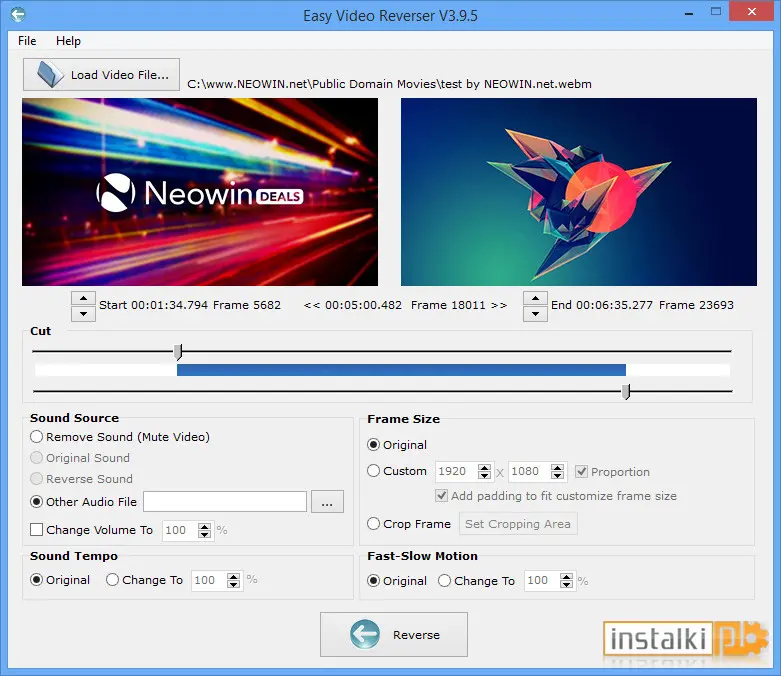Increase motion speed with up arrow
The width and height of the screenshot is (781, 676).
point(566,577)
